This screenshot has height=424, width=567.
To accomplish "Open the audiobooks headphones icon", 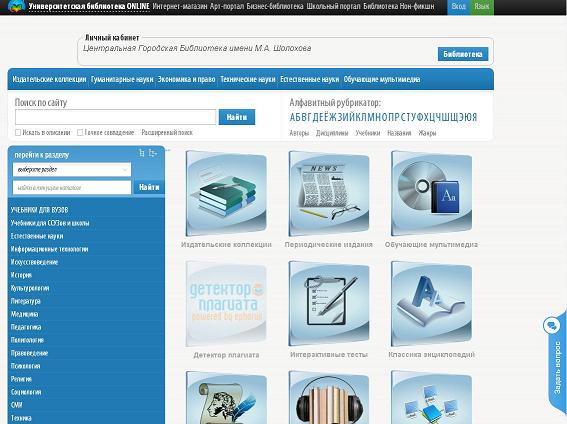I will (329, 398).
